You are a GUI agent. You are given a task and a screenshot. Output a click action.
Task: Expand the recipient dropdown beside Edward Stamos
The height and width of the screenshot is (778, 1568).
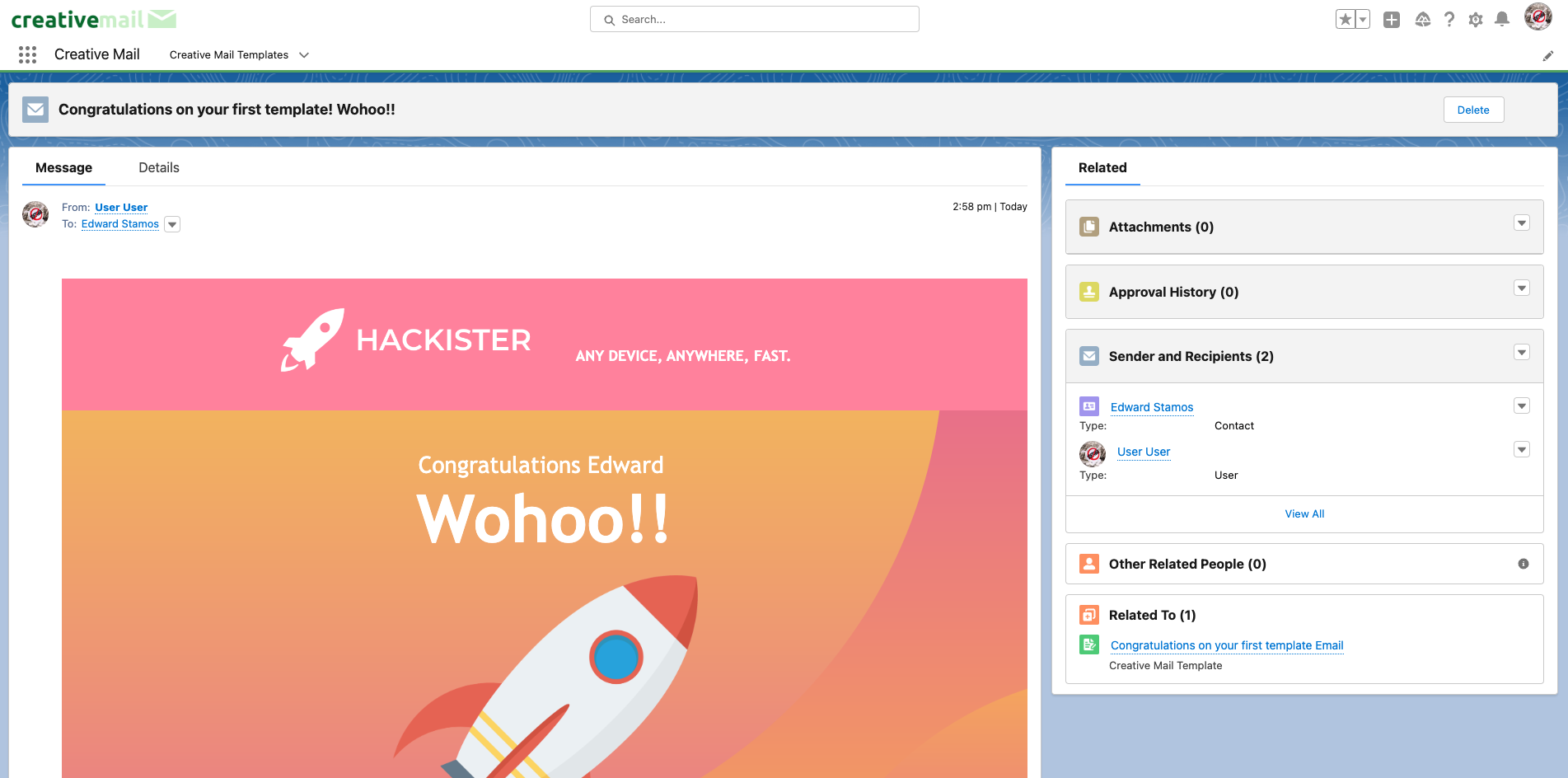click(x=172, y=225)
